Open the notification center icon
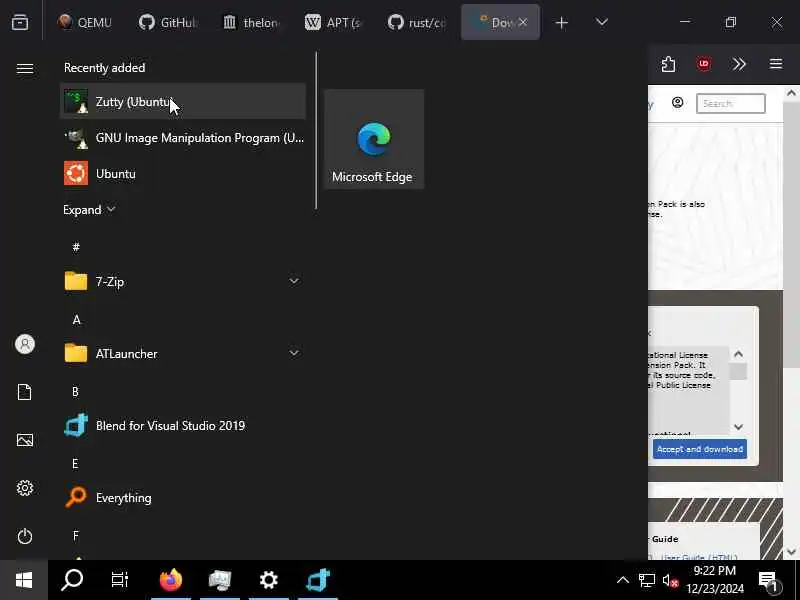Screen dimensions: 800x600 (x=768, y=581)
